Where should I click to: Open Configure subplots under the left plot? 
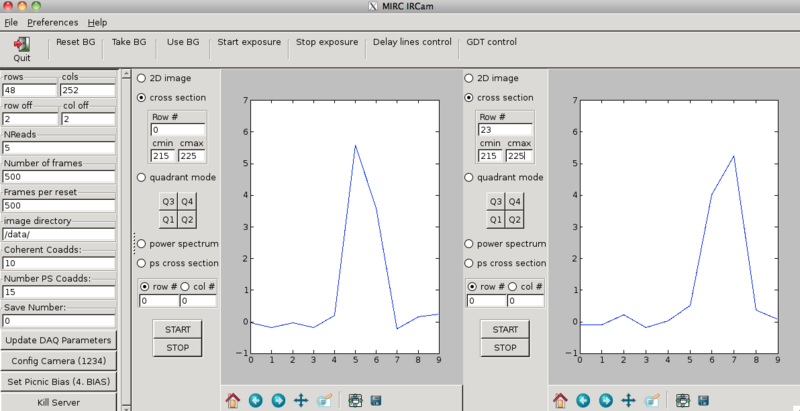tap(355, 400)
